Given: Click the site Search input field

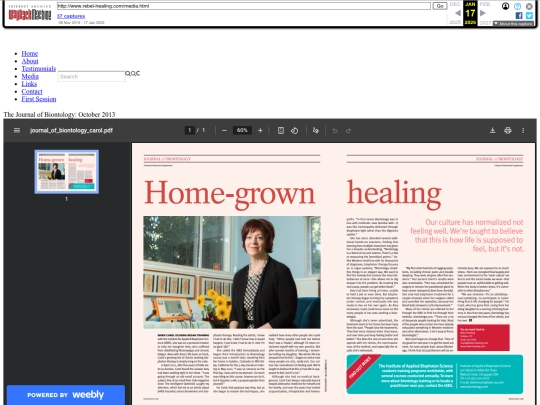Looking at the screenshot, I should click(x=91, y=76).
